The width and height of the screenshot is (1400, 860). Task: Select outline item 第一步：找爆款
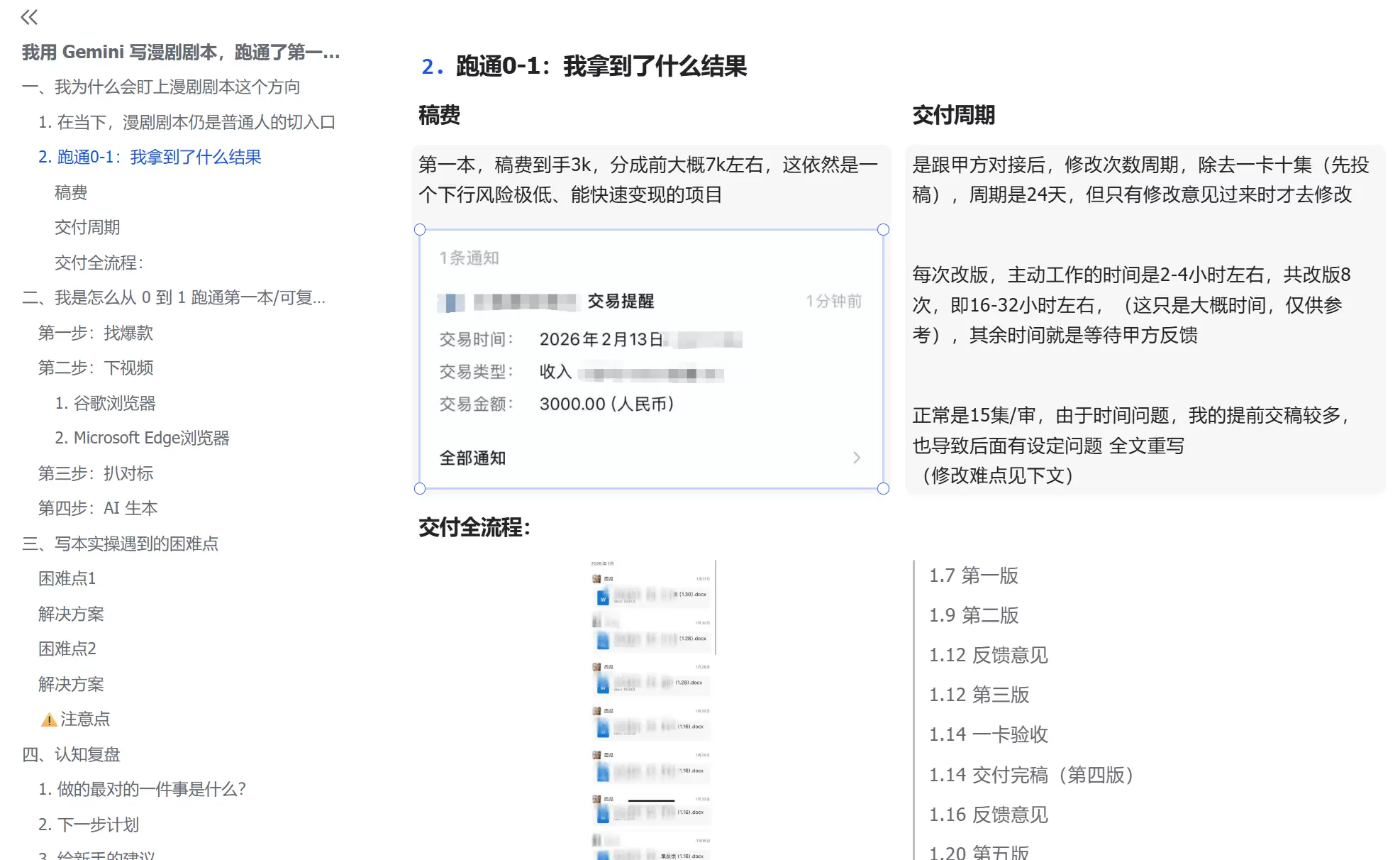point(97,333)
